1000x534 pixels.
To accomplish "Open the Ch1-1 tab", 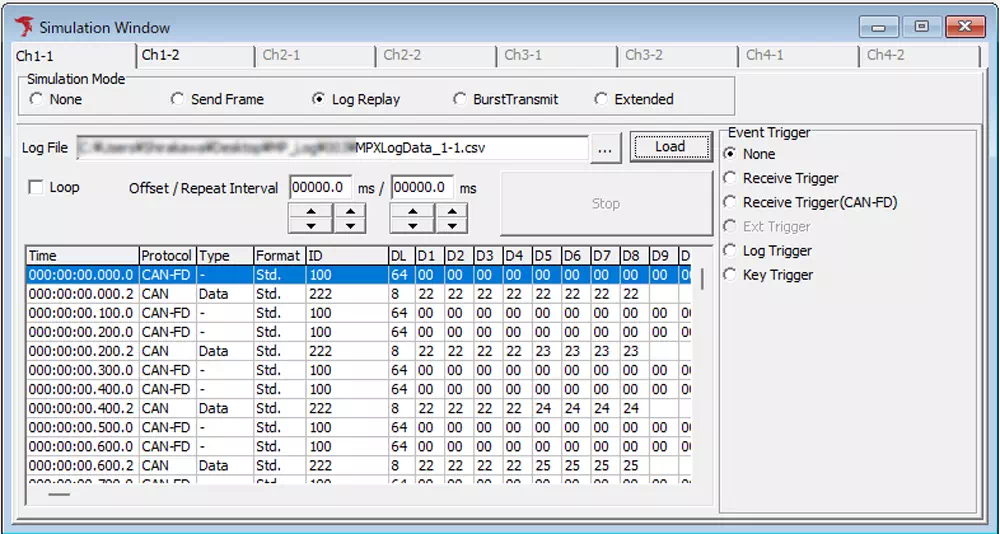I will (36, 56).
